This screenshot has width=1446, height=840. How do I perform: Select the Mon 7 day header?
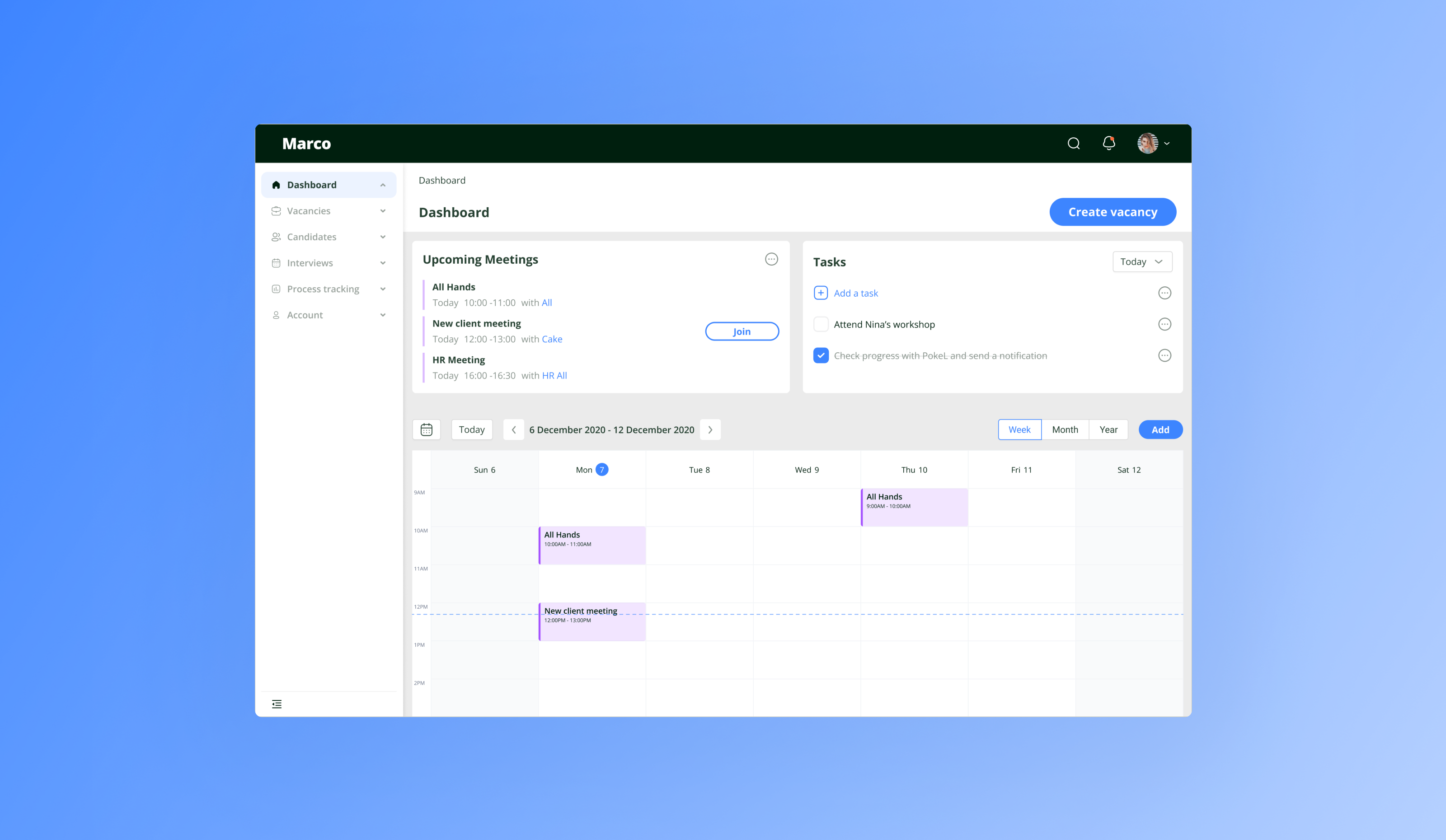592,470
